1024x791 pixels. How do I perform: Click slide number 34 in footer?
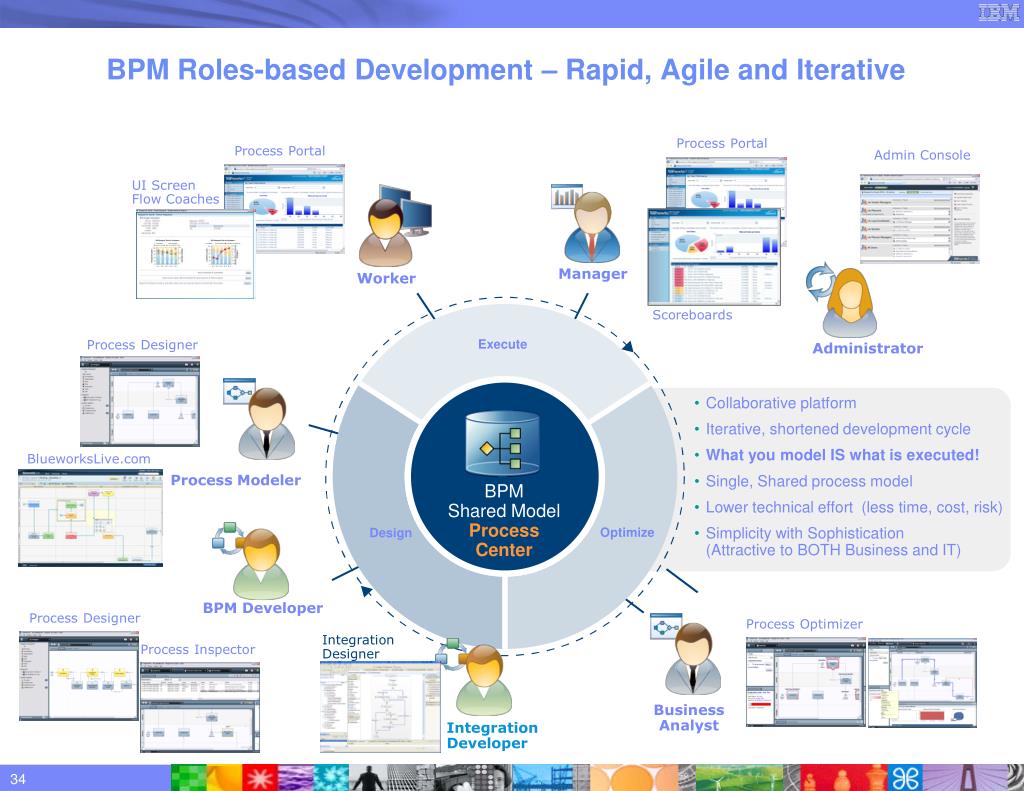click(x=18, y=779)
